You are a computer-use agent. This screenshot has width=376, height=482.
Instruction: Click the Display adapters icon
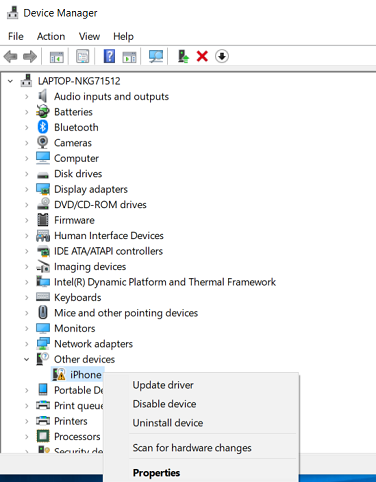[x=43, y=189]
